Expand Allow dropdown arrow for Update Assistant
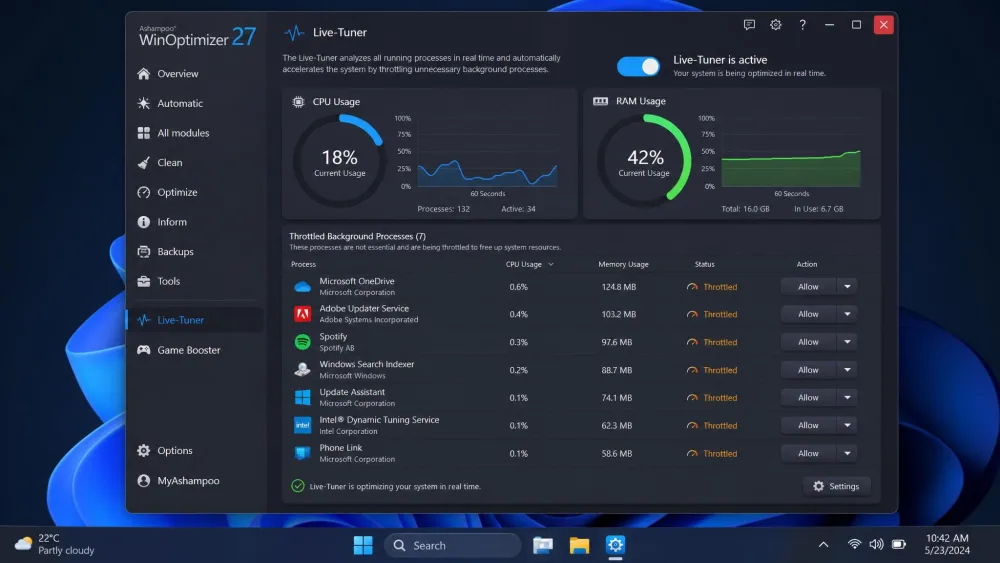Image resolution: width=1000 pixels, height=563 pixels. 847,398
